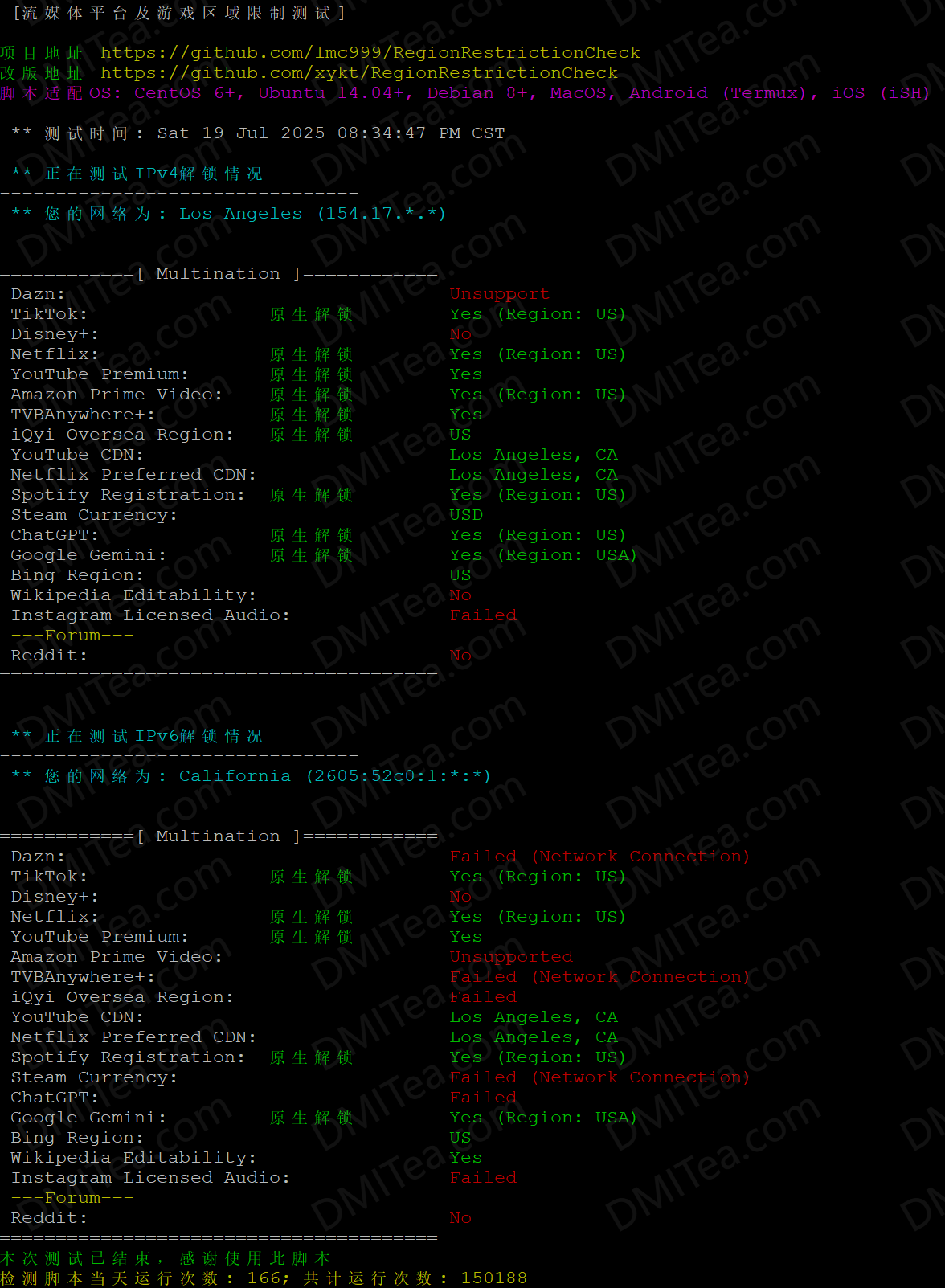The width and height of the screenshot is (945, 1288).
Task: Click the test timestamp Sat 19 Jul 2025
Action: coord(330,133)
